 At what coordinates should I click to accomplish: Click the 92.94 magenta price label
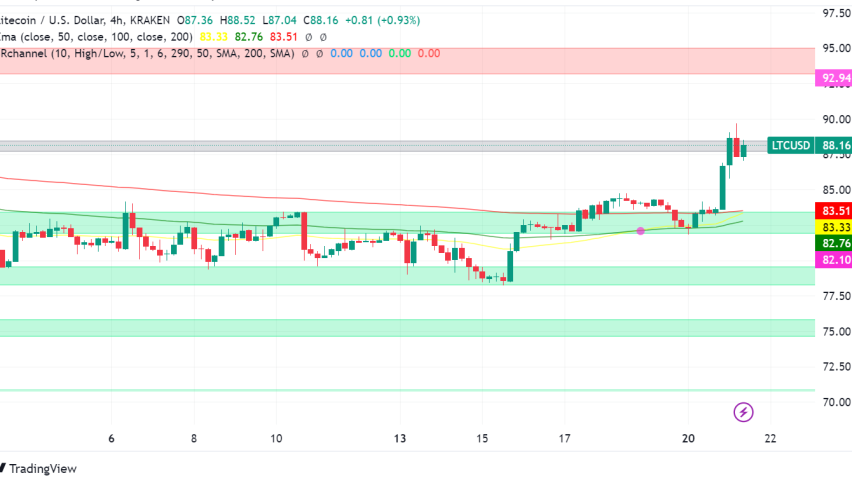(x=834, y=78)
